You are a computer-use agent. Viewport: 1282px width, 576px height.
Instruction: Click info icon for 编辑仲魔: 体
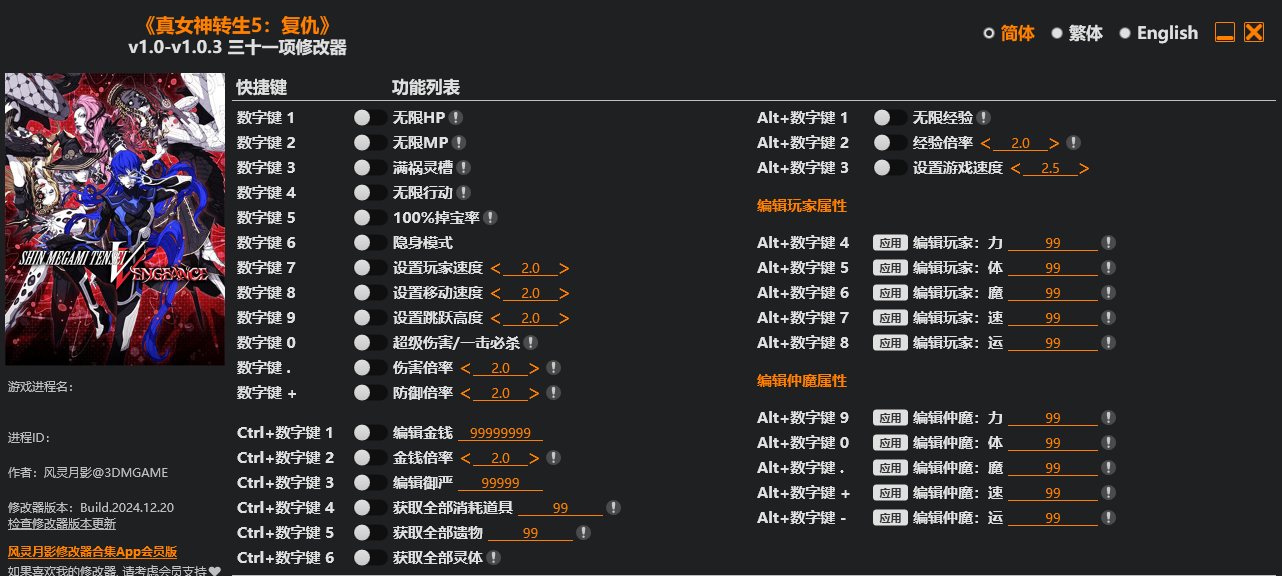tap(1108, 443)
